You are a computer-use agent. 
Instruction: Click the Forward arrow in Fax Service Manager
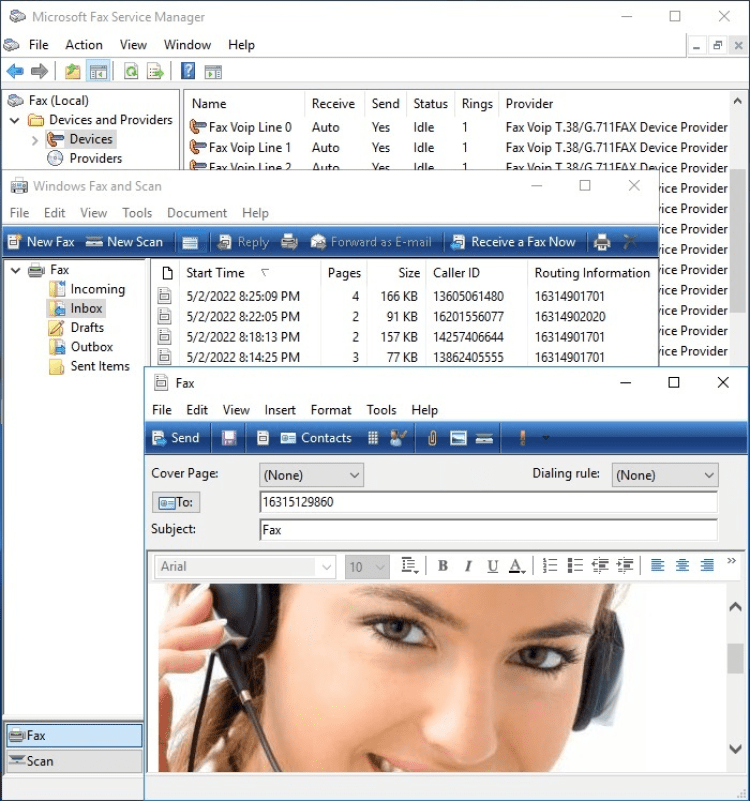(39, 71)
